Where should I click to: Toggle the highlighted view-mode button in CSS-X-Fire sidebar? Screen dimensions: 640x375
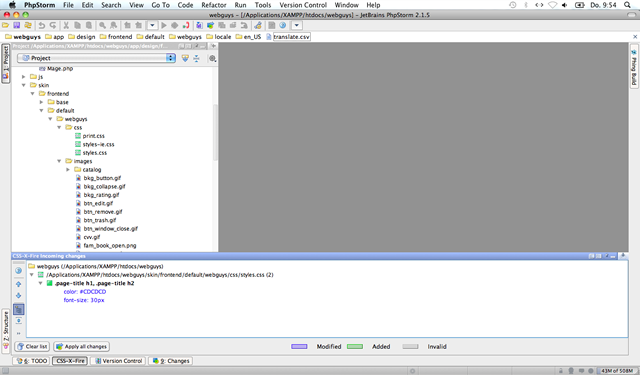(18, 310)
